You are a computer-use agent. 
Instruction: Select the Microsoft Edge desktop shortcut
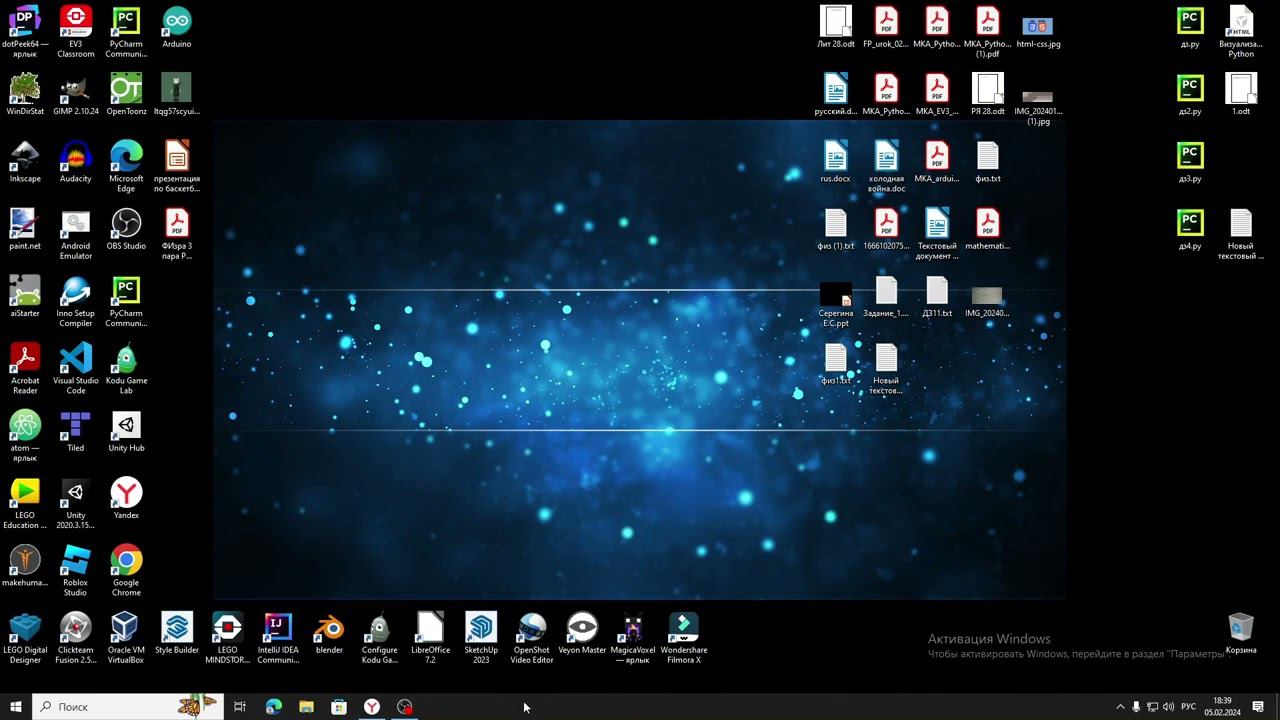click(126, 165)
